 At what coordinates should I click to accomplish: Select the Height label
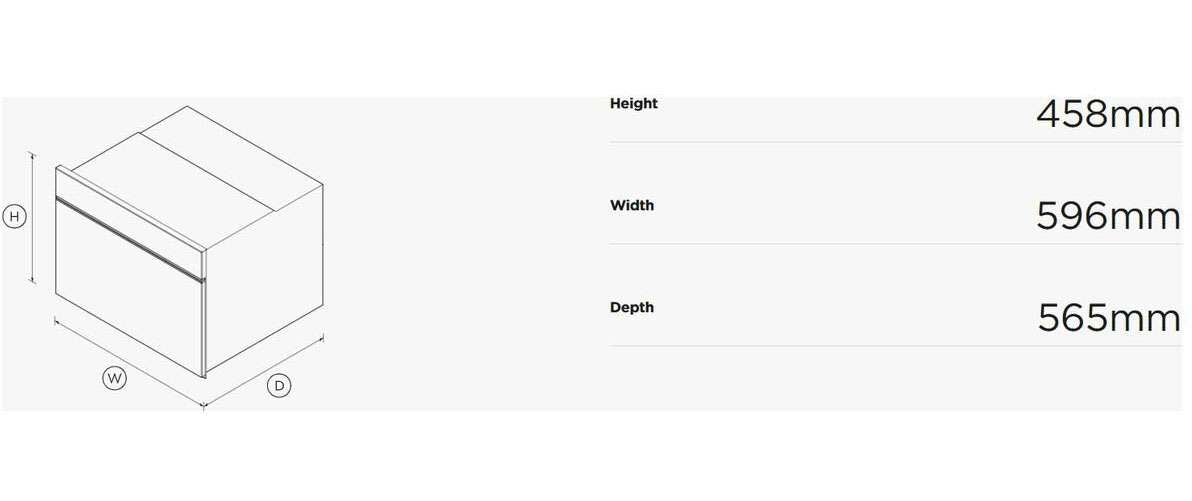coord(634,103)
